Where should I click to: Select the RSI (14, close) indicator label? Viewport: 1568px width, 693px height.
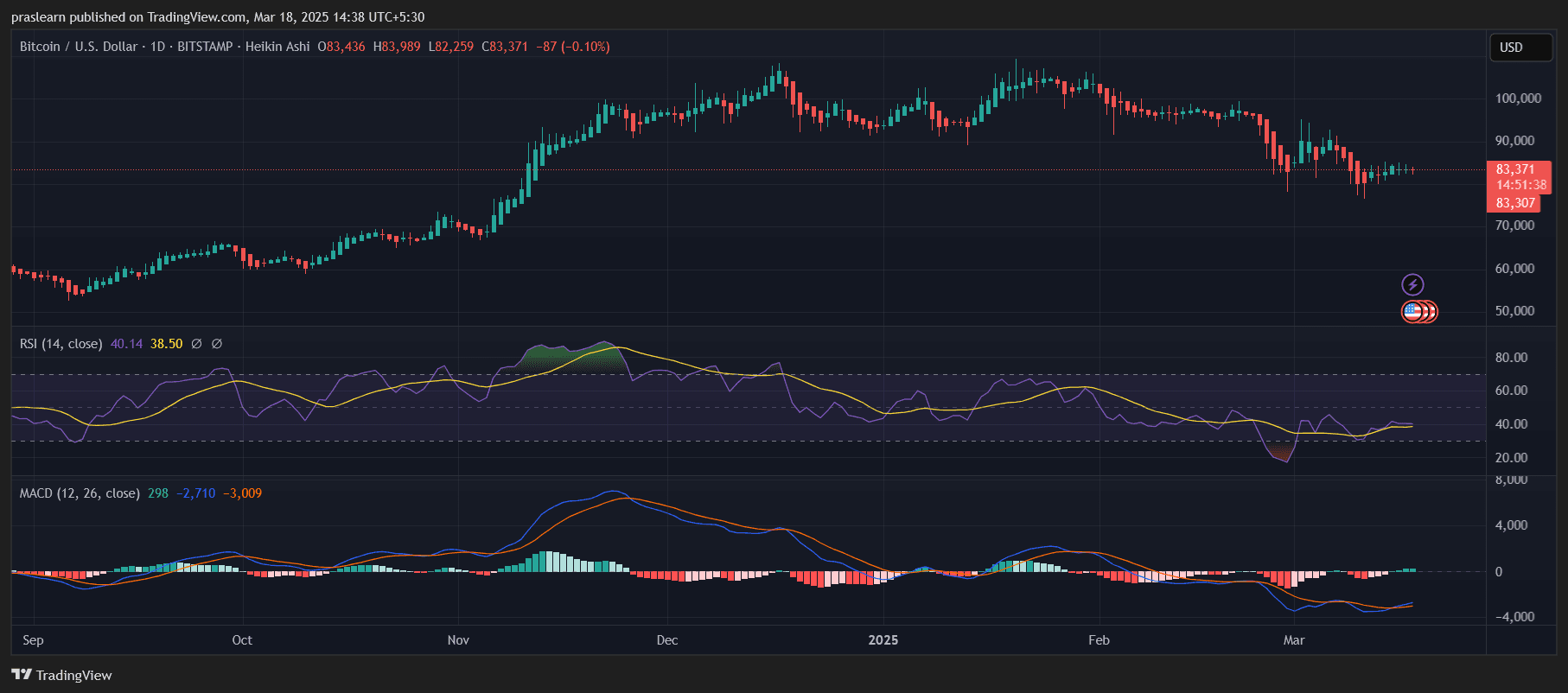pos(61,344)
